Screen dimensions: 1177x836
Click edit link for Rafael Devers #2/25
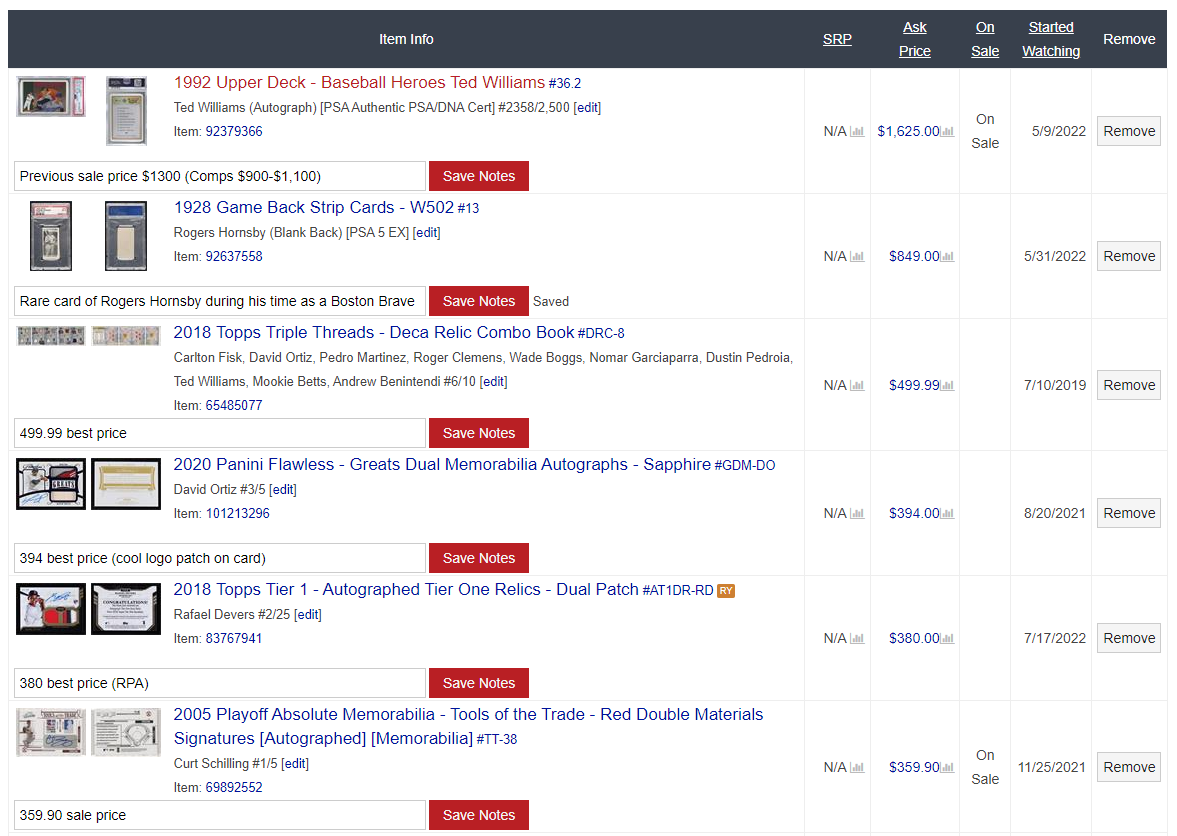pos(308,615)
